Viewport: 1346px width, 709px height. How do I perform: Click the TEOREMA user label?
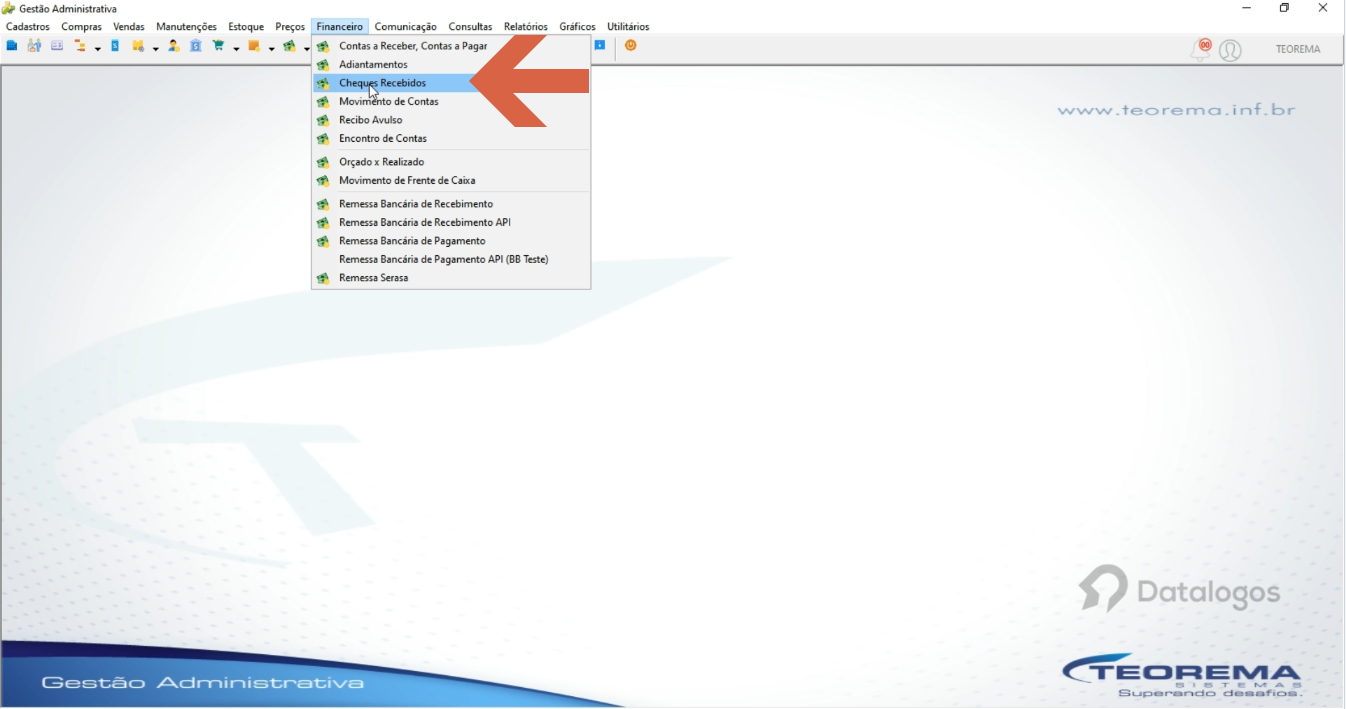coord(1298,49)
